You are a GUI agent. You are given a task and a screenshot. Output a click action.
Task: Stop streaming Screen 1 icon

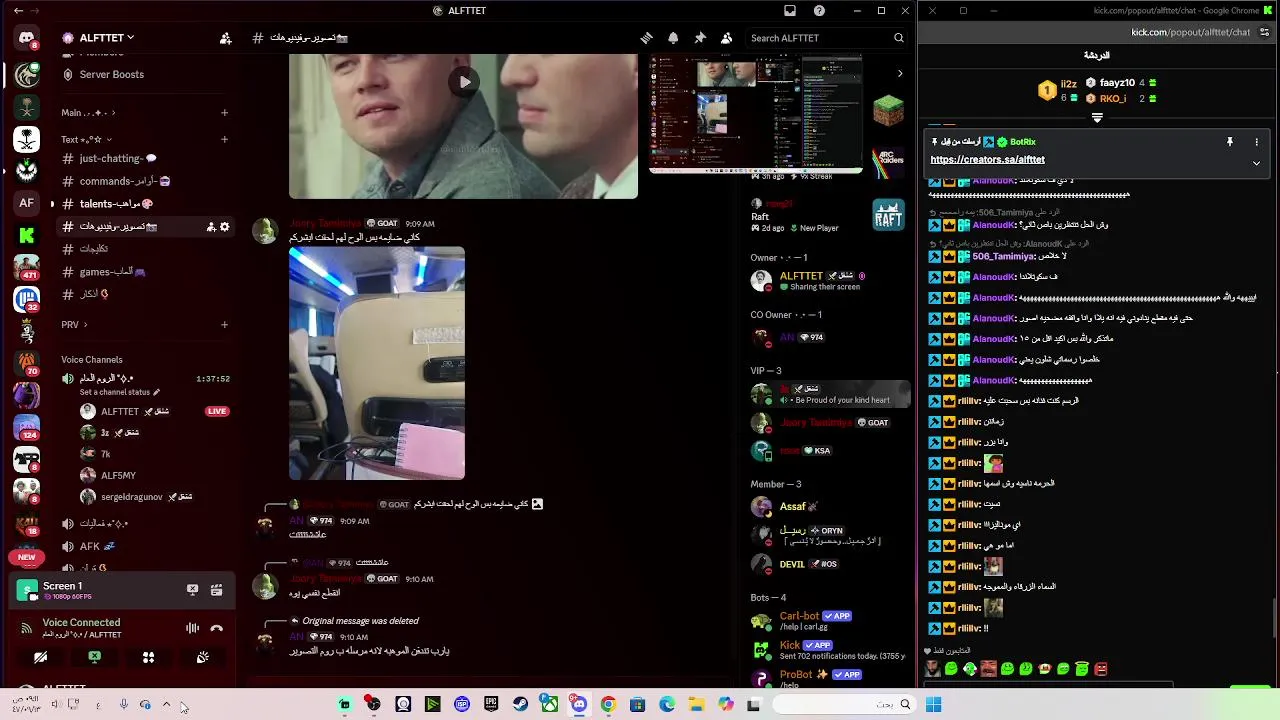coord(192,590)
